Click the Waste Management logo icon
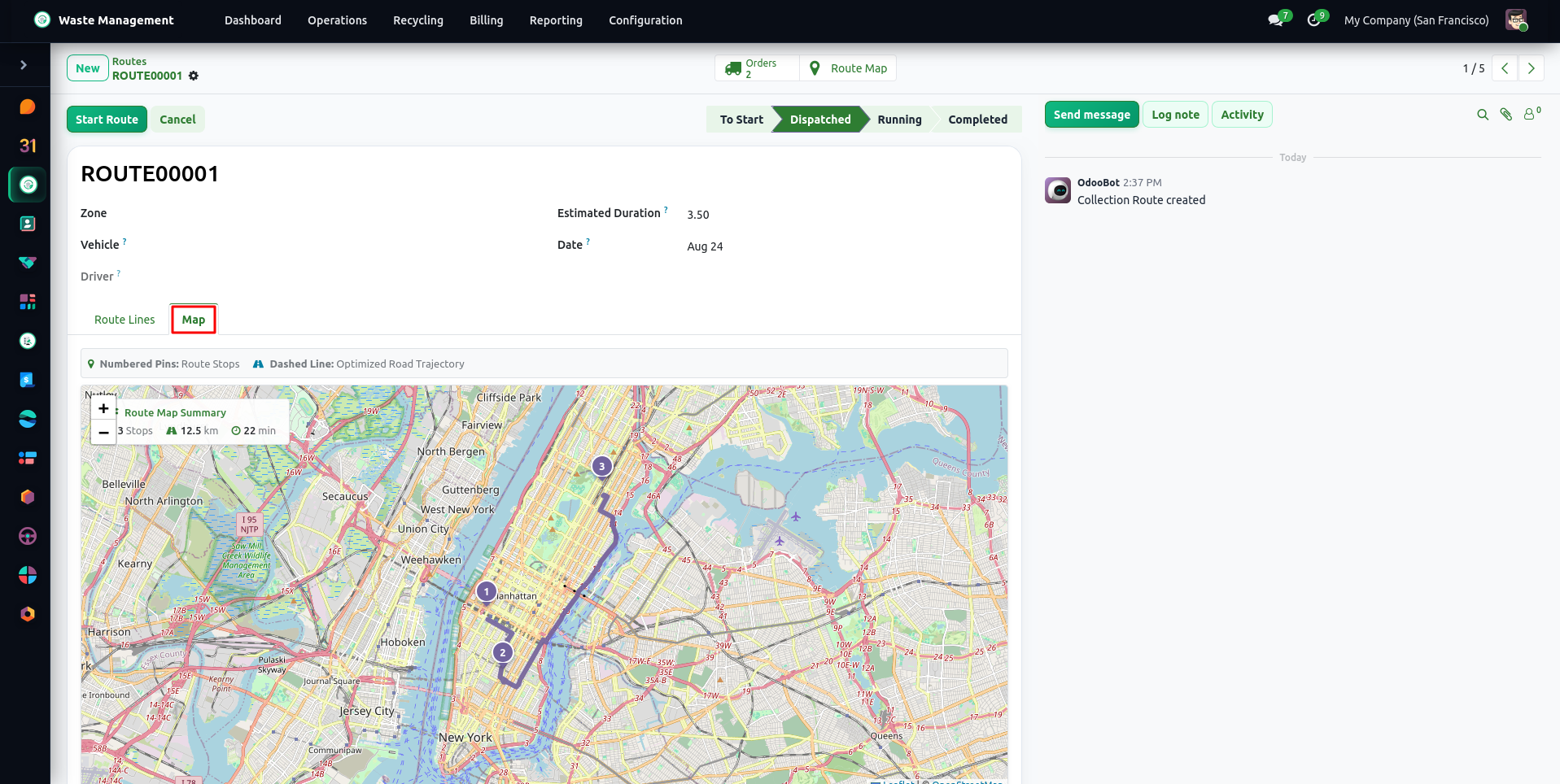Screen dimensions: 1560x784 (42, 20)
